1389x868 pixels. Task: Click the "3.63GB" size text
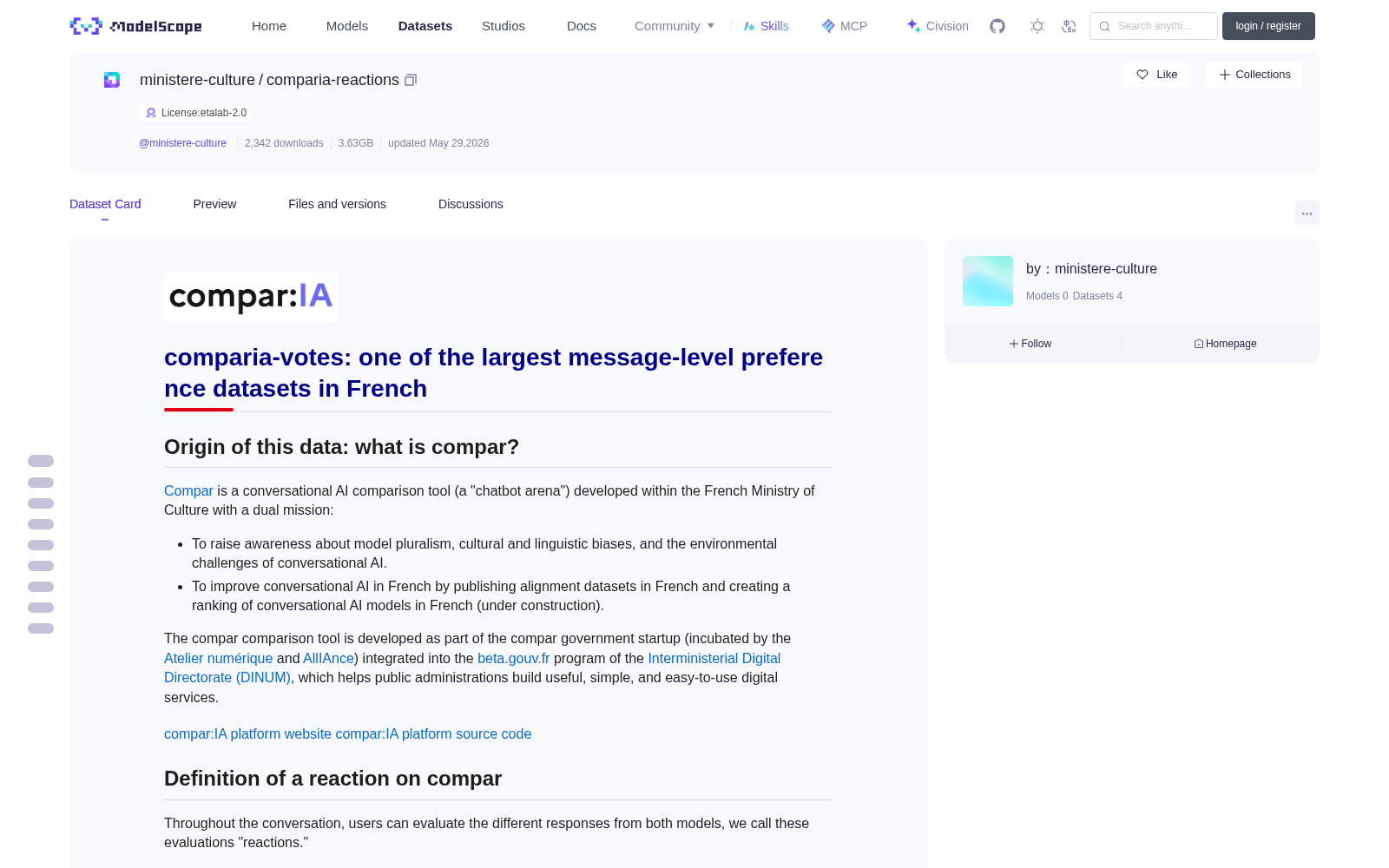[x=356, y=143]
